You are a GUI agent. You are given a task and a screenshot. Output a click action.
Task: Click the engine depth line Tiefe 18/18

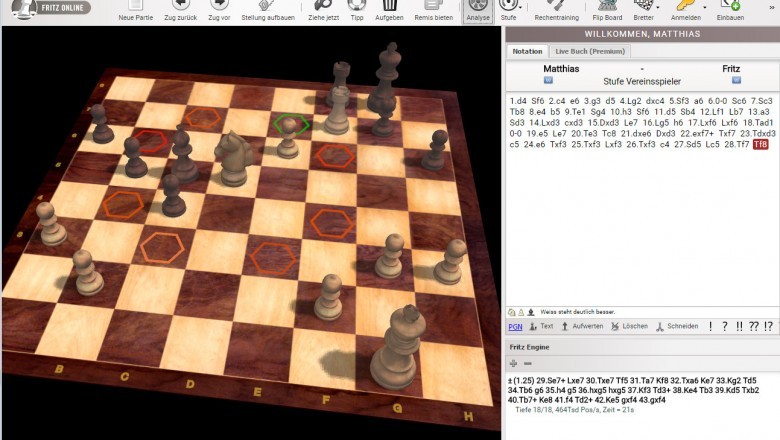575,410
